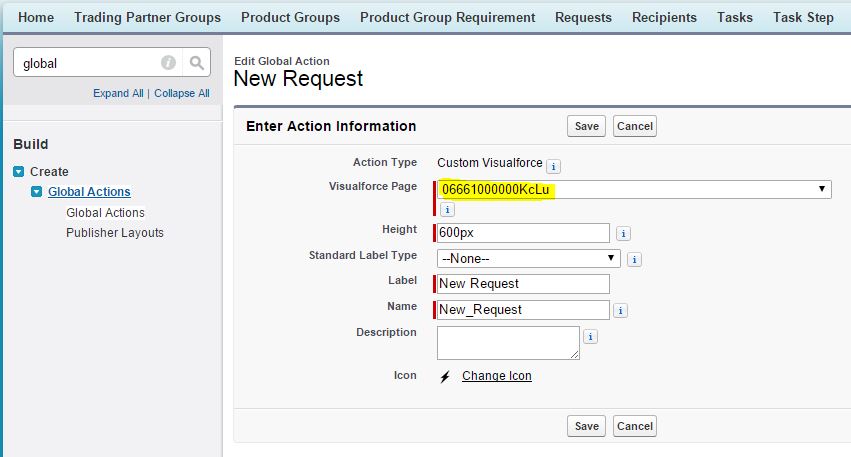The image size is (851, 457).
Task: Switch to the Product Groups tab
Action: coord(290,17)
